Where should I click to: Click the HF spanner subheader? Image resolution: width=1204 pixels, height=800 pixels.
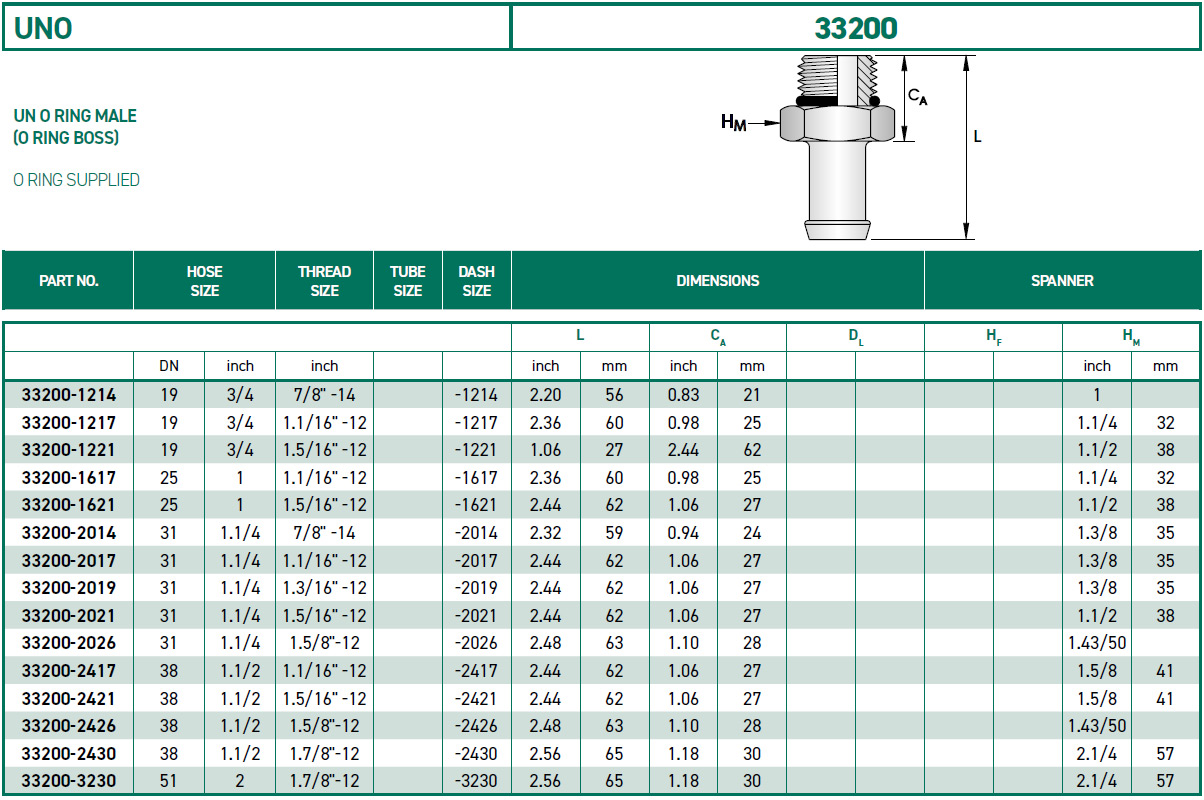993,338
